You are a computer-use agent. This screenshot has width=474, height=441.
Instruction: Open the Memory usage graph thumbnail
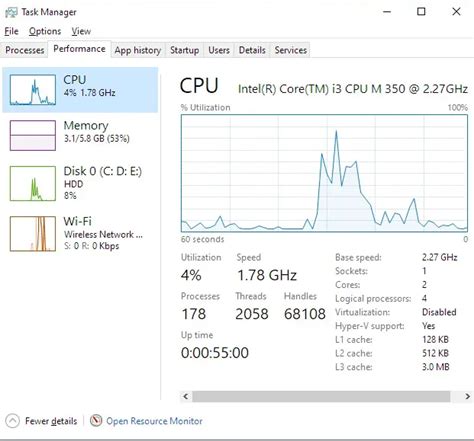tap(33, 135)
